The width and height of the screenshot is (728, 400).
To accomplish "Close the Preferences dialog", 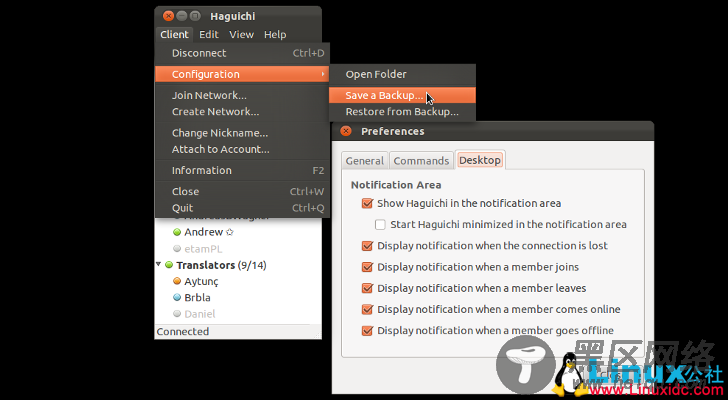I will point(345,131).
